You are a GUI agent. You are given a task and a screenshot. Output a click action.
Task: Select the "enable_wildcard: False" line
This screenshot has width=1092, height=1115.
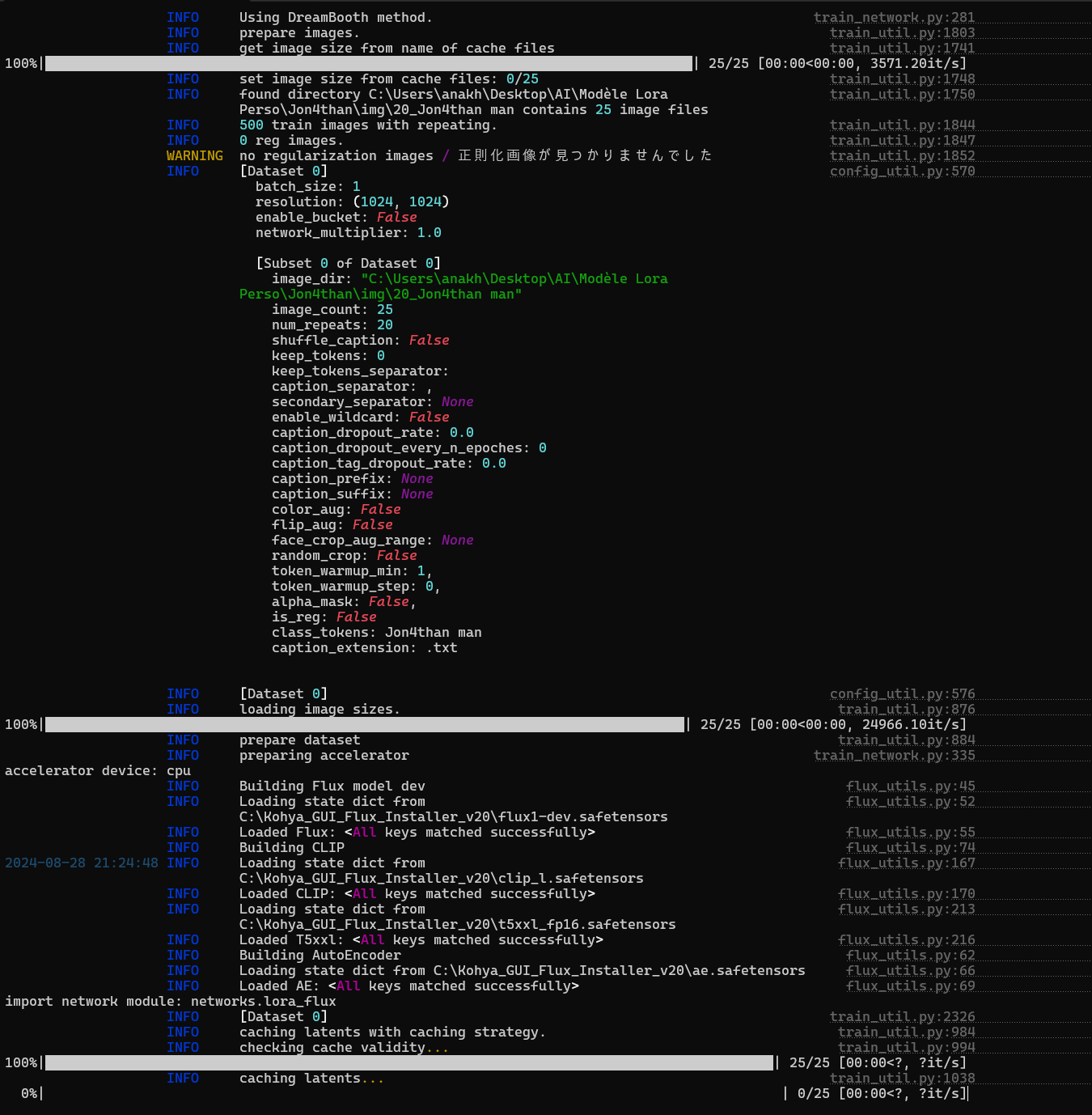click(361, 417)
